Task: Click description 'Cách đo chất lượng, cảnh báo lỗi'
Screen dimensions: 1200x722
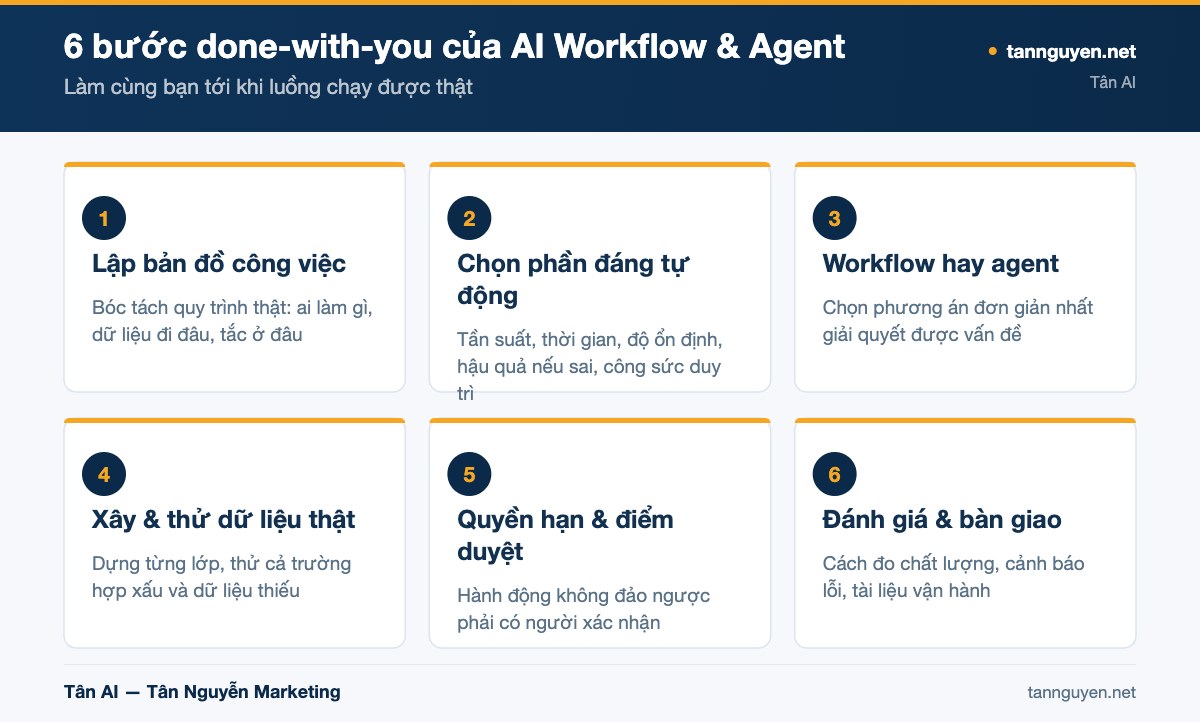Action: [953, 577]
